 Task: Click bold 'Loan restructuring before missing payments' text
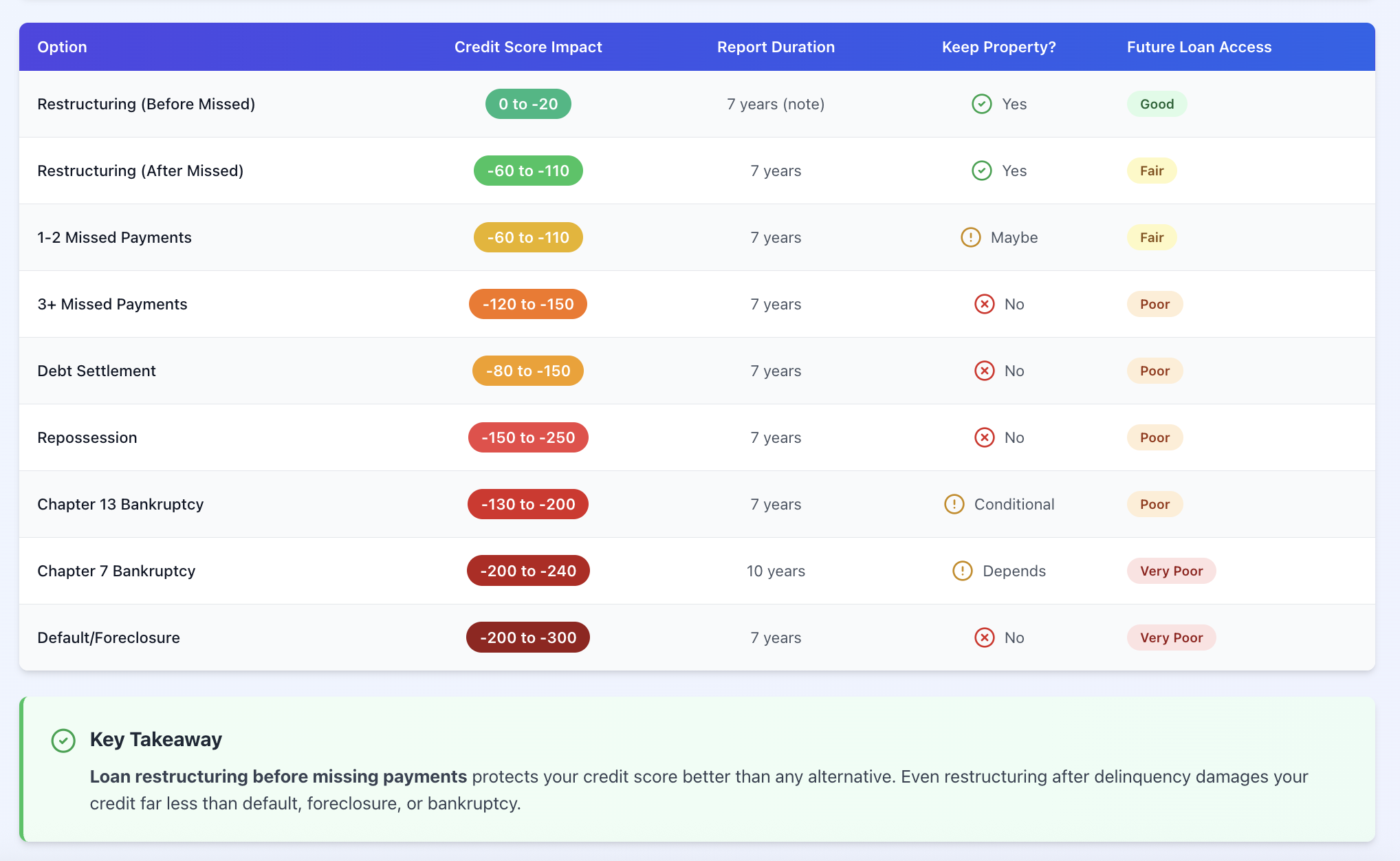click(x=278, y=776)
